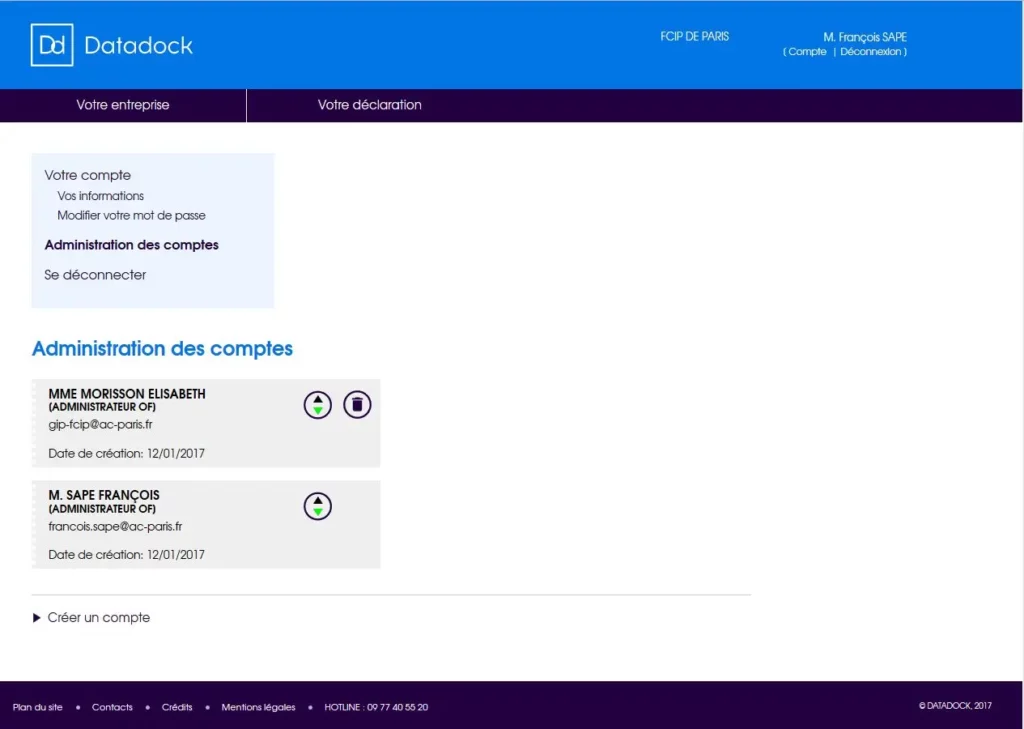Open Crédits footer link
This screenshot has width=1024, height=729.
pyautogui.click(x=177, y=707)
